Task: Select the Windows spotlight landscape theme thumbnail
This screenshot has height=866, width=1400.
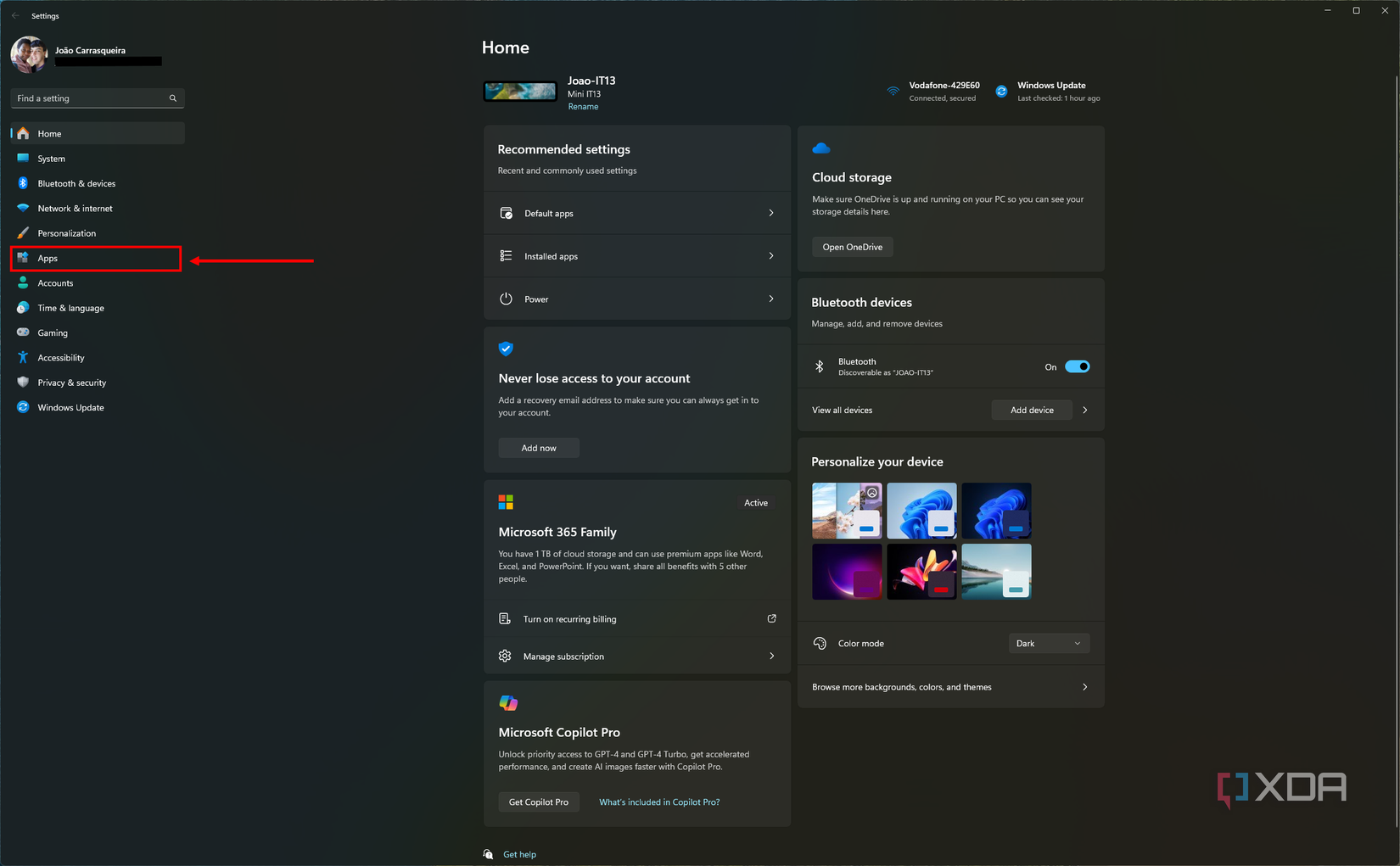Action: click(847, 511)
